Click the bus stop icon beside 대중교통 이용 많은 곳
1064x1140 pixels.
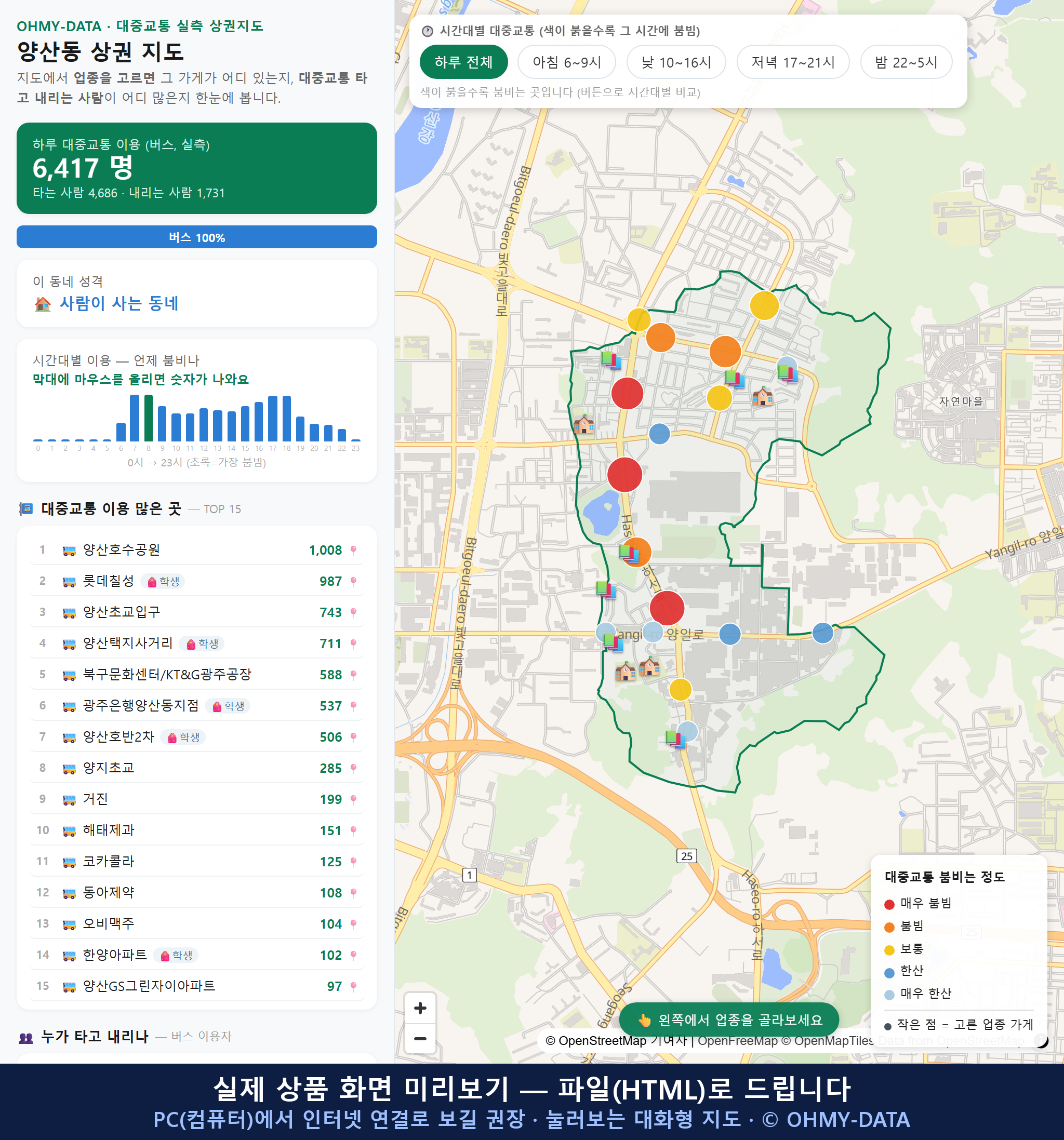26,508
